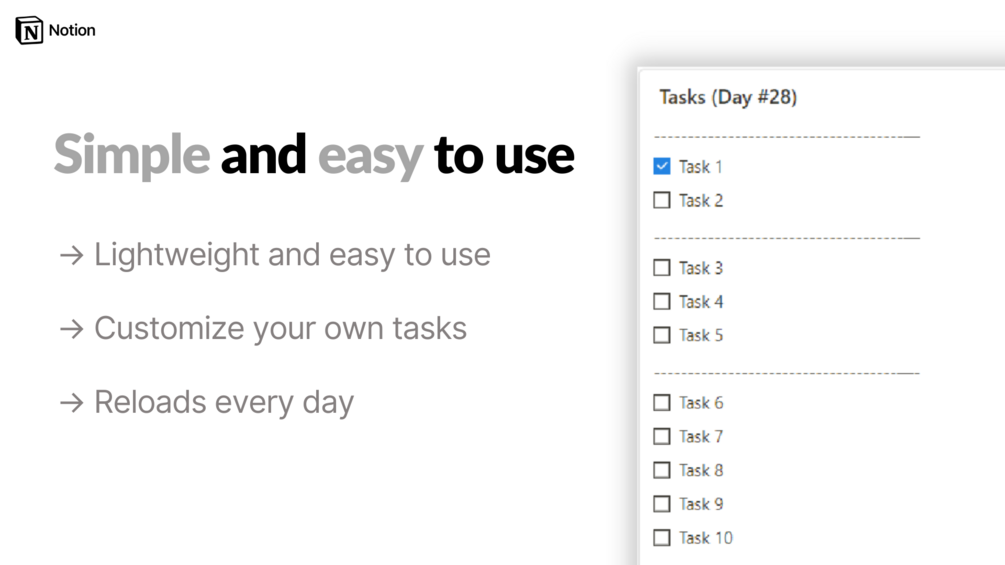Click the arrow before "Lightweight and easy to use"
The height and width of the screenshot is (565, 1005).
point(71,256)
